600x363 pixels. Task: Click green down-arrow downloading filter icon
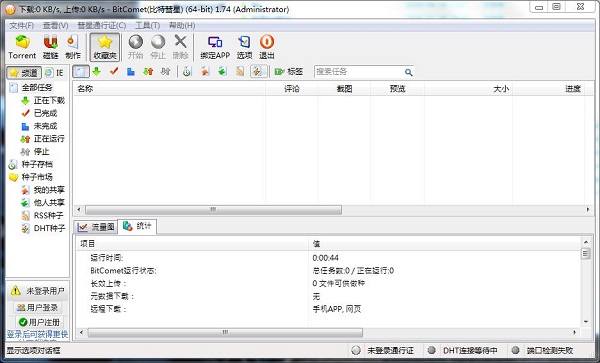pyautogui.click(x=97, y=72)
